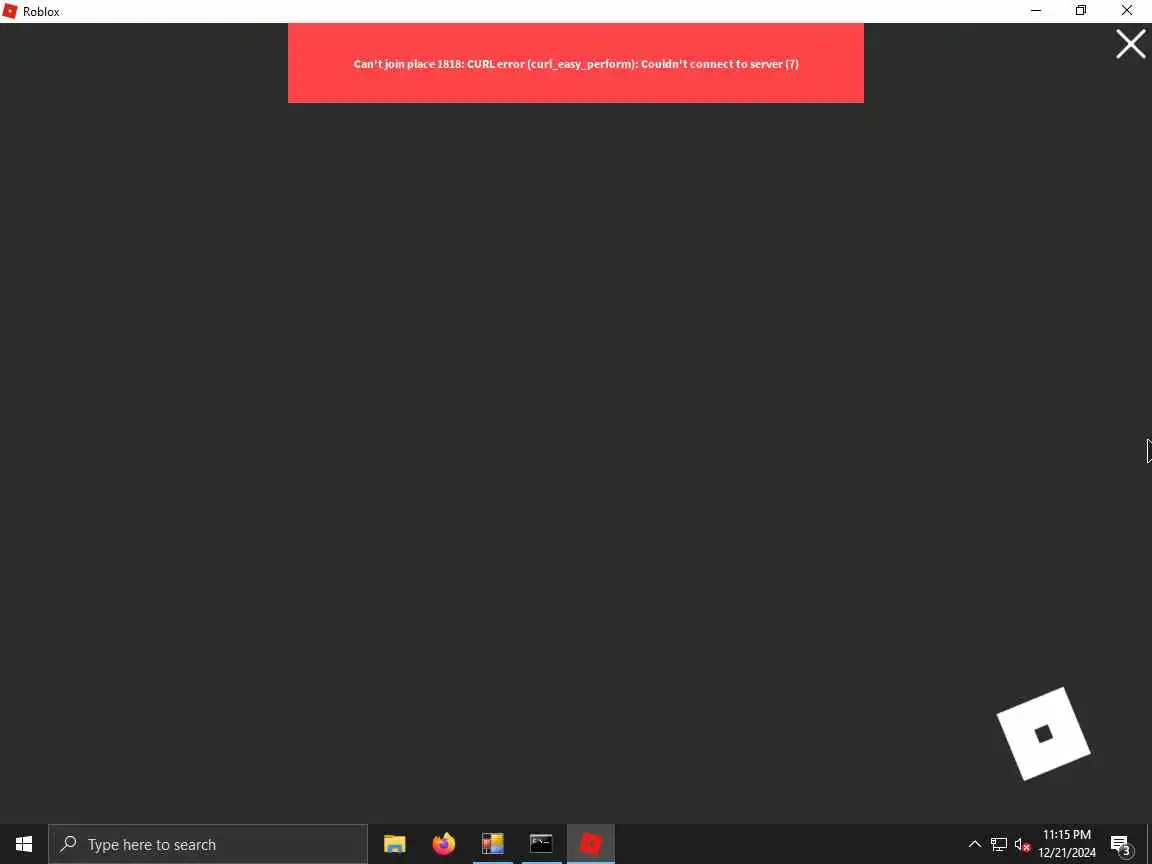Open the Windows Start menu
The image size is (1152, 864).
coord(24,844)
